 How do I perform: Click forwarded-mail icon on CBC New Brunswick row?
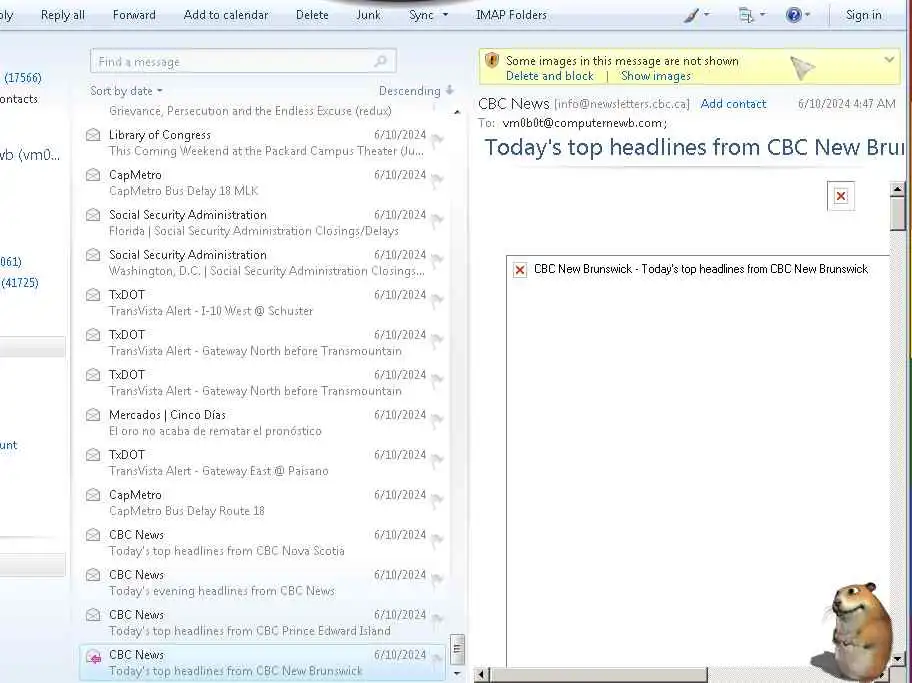click(x=94, y=657)
